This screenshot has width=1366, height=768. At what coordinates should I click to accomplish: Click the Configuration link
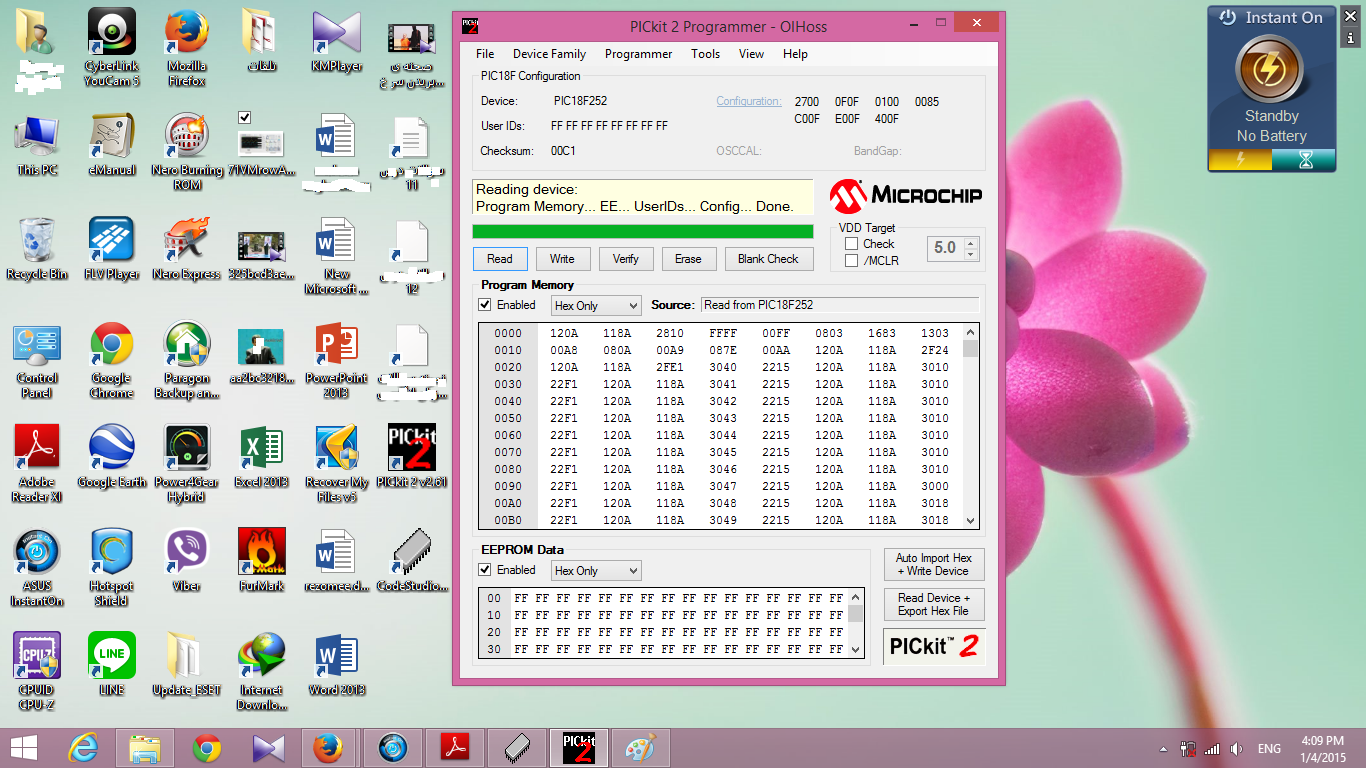click(x=749, y=101)
